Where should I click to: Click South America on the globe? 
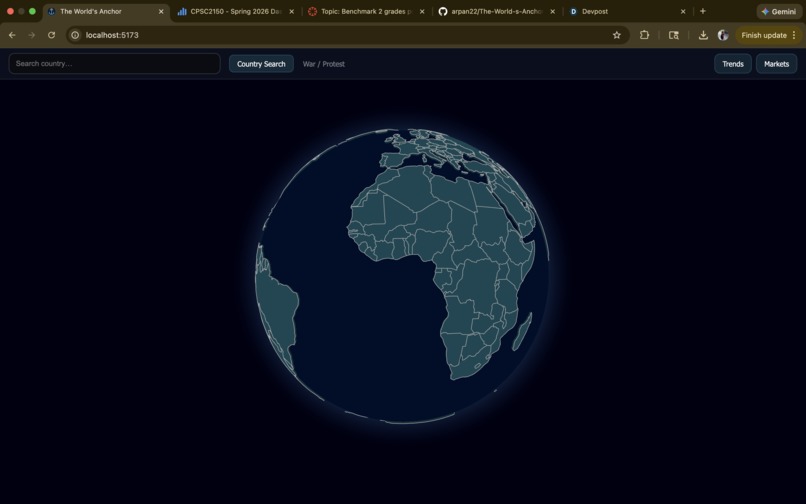click(x=275, y=309)
